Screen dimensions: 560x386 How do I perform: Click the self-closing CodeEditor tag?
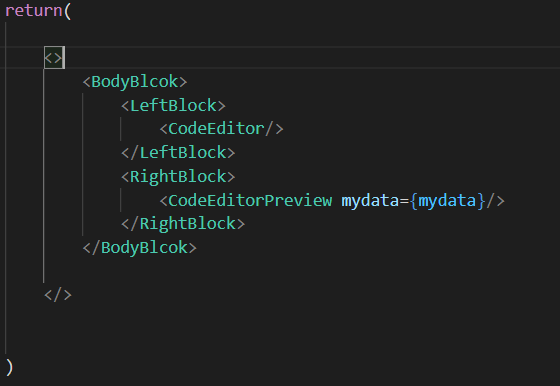point(221,129)
